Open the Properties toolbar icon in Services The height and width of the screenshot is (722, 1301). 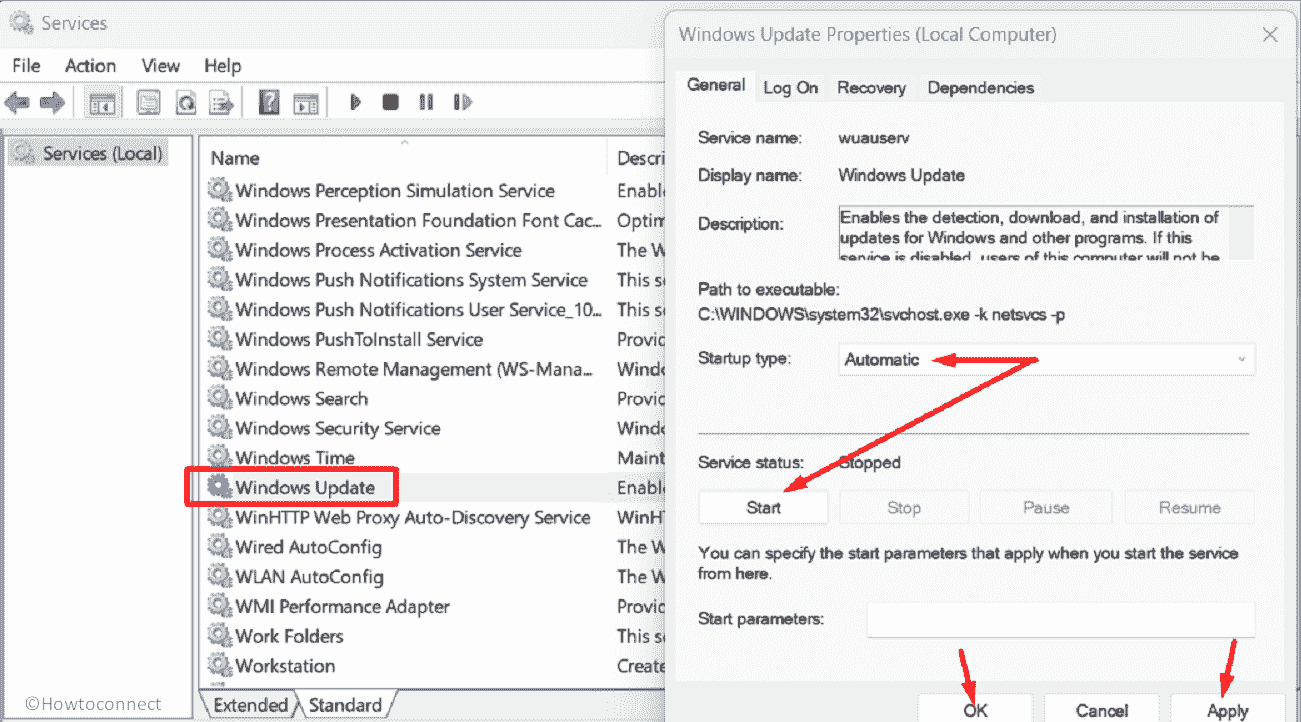point(149,102)
